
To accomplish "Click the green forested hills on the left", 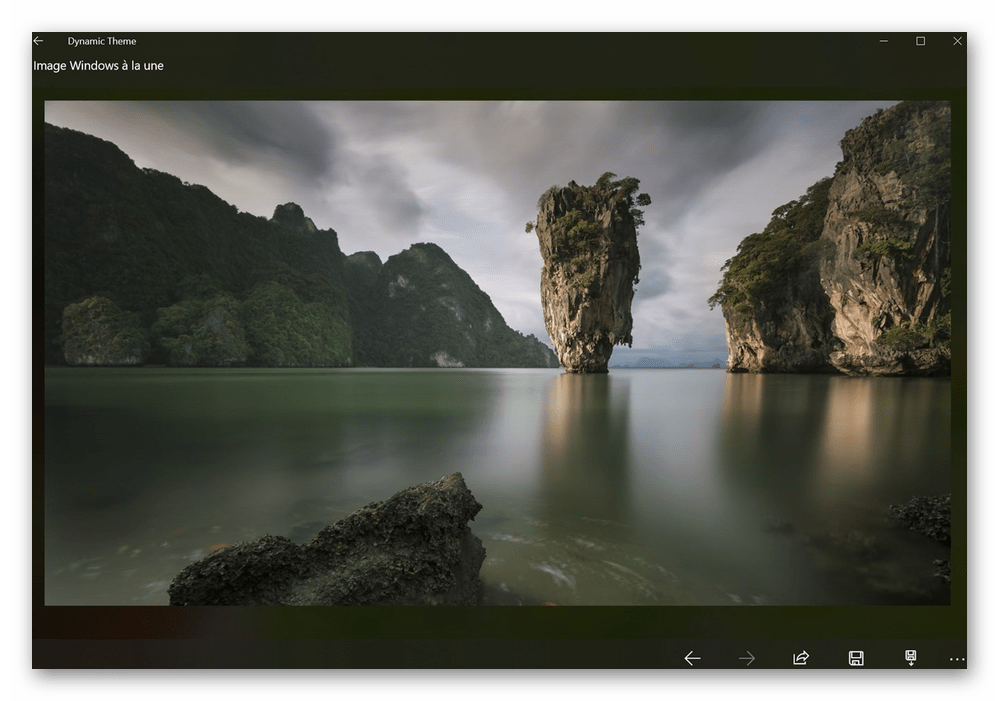I will 200,280.
